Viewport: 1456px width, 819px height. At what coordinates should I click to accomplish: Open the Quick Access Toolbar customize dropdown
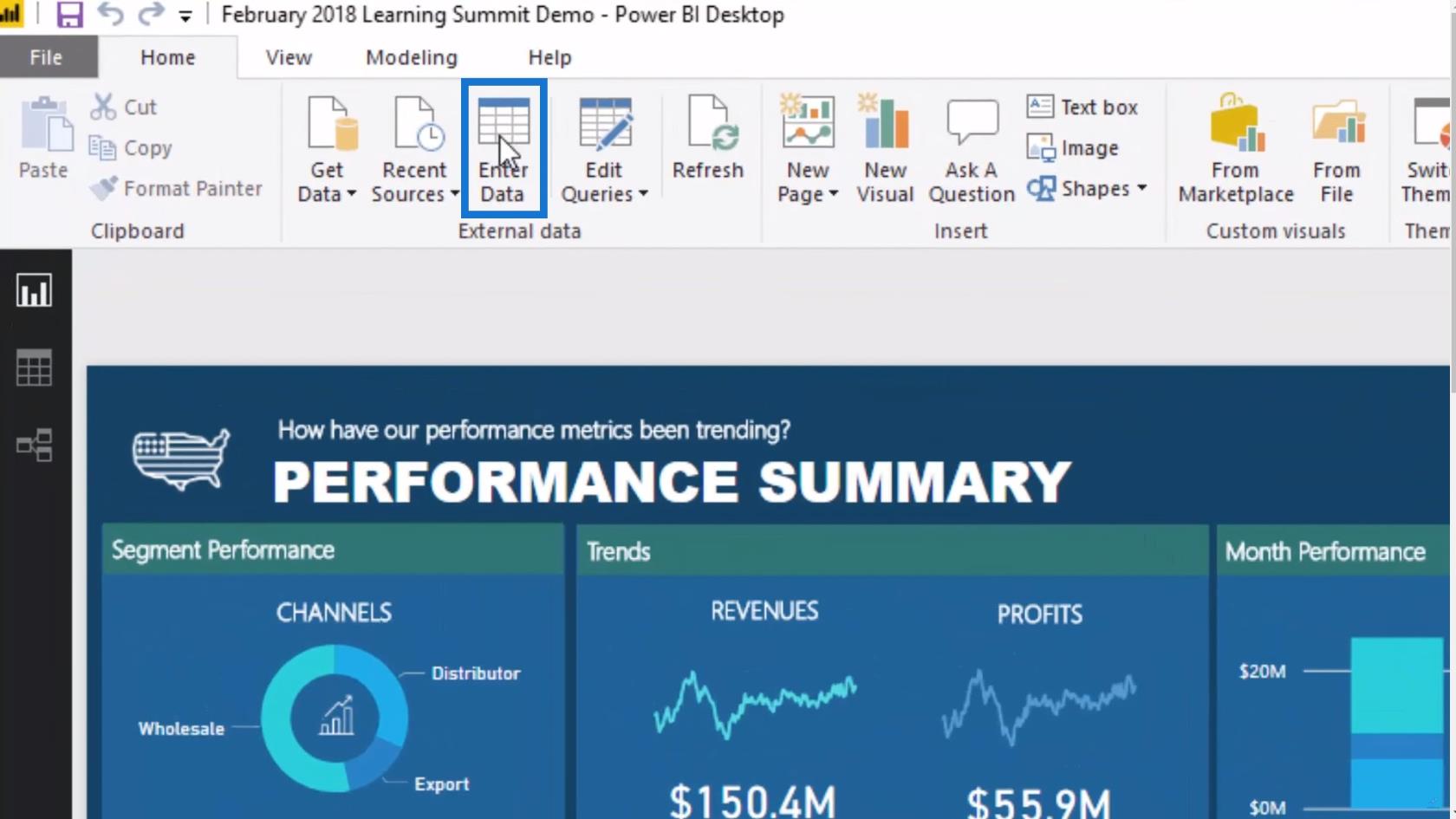point(185,16)
